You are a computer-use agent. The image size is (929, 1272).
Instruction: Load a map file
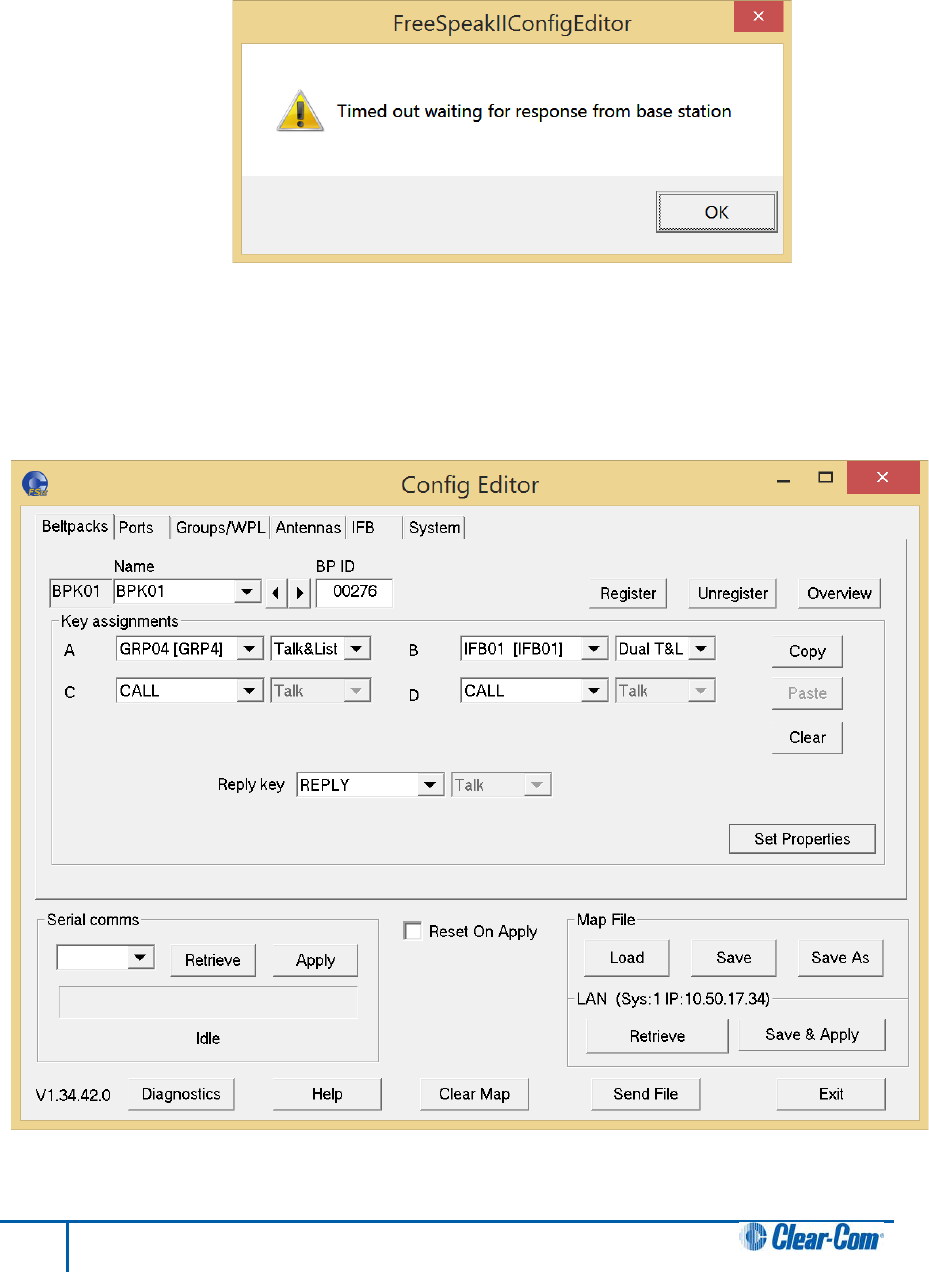(x=627, y=957)
